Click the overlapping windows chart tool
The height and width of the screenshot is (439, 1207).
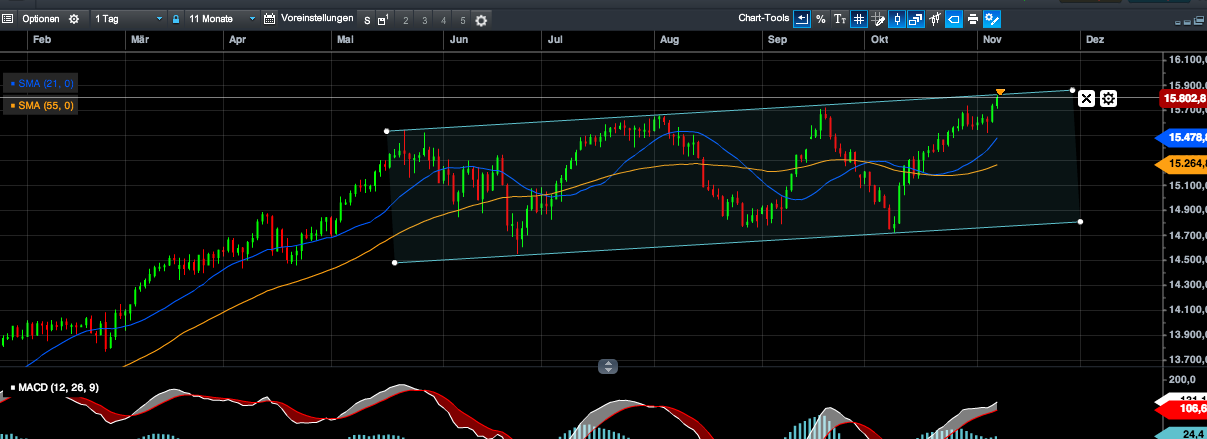coord(916,18)
